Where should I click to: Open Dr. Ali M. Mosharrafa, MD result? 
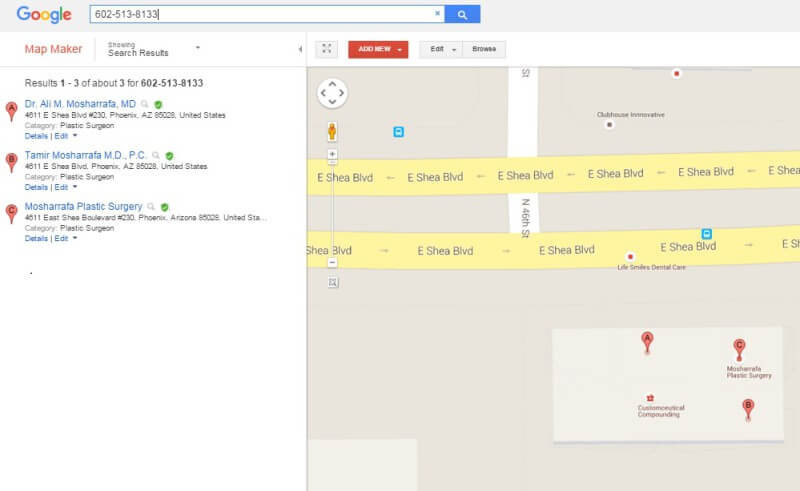pos(80,104)
